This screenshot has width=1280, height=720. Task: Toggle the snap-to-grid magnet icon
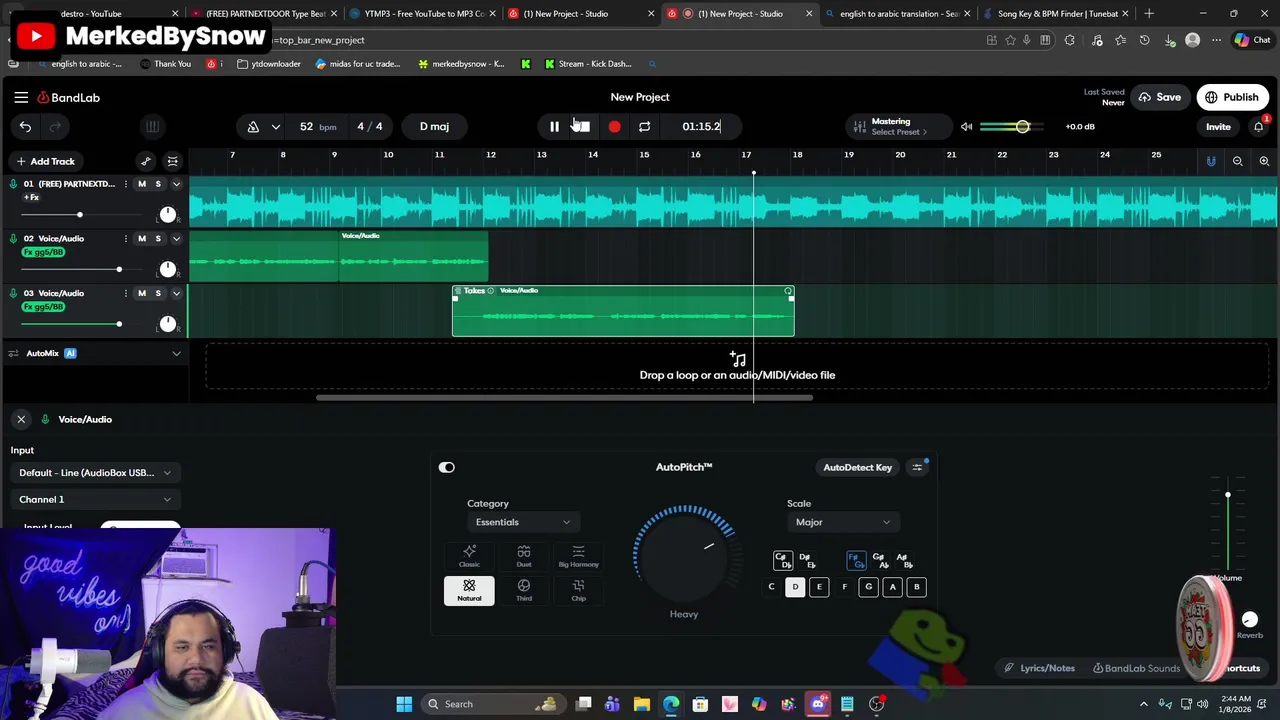(1211, 161)
